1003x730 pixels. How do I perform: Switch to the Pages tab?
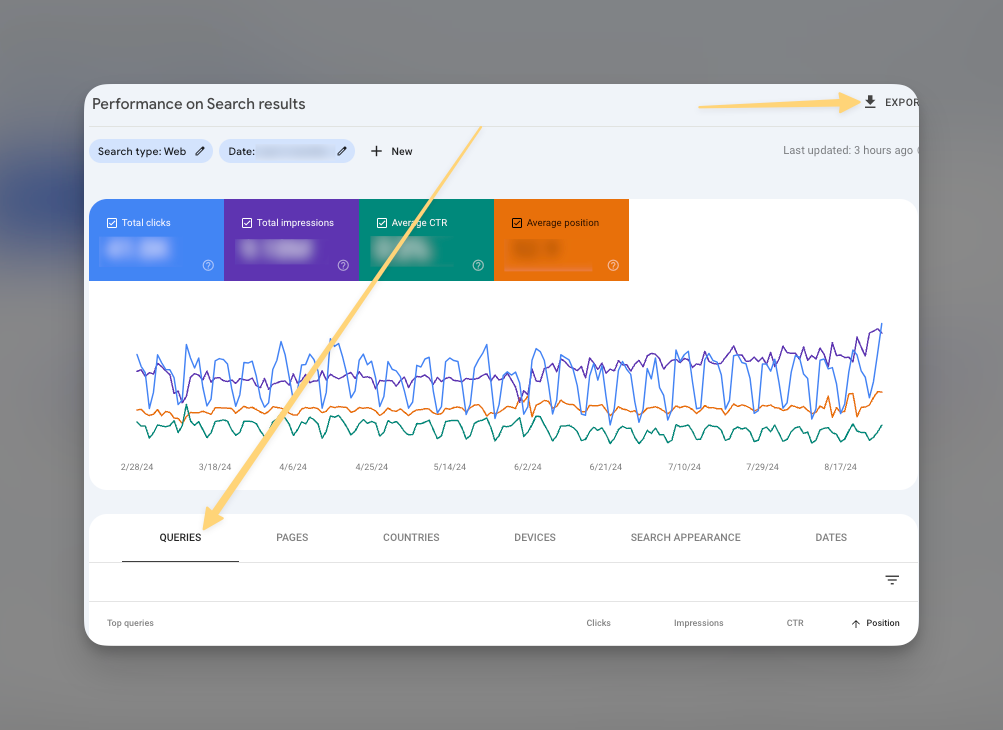tap(292, 537)
